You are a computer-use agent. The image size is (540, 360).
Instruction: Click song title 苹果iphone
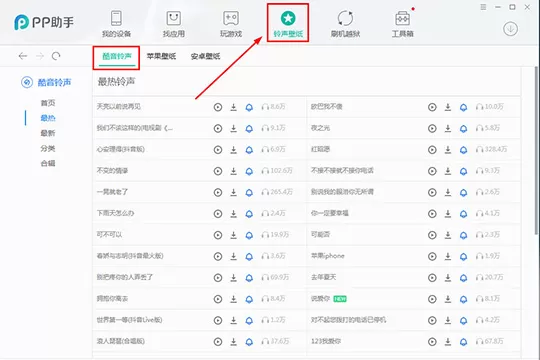[x=328, y=256]
